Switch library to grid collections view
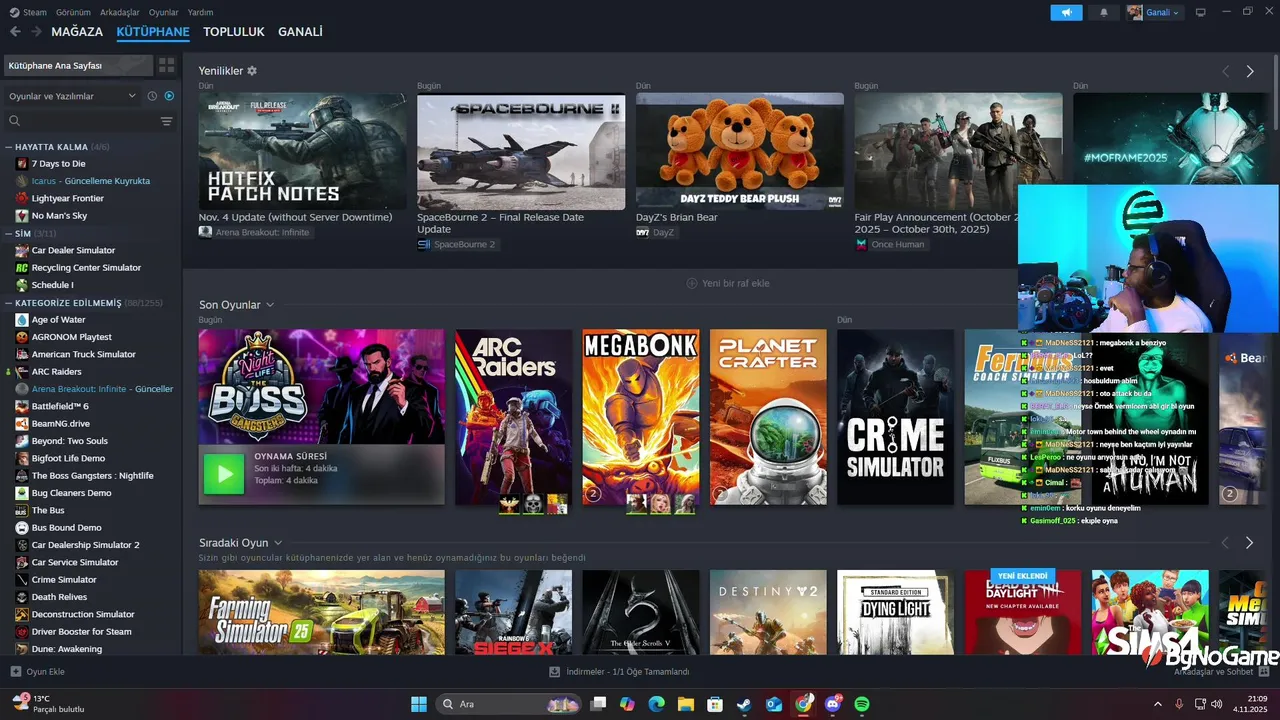This screenshot has width=1280, height=720. [x=166, y=65]
